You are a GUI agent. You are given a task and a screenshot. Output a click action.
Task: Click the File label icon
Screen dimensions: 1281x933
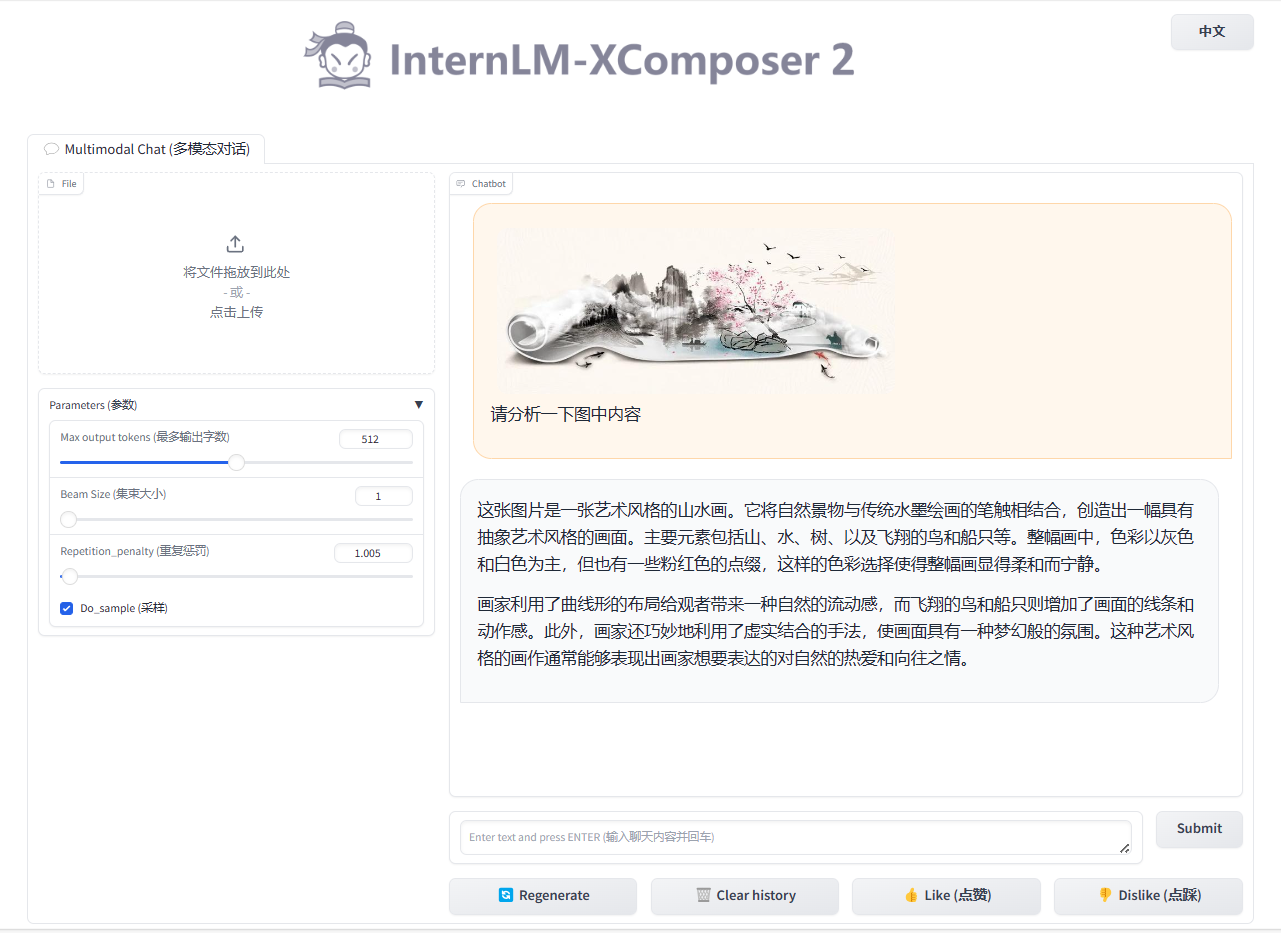tap(51, 184)
